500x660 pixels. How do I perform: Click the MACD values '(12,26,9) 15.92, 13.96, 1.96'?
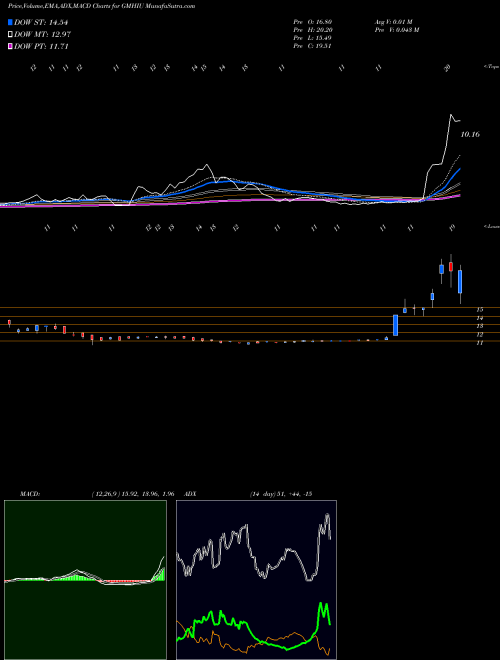point(133,494)
